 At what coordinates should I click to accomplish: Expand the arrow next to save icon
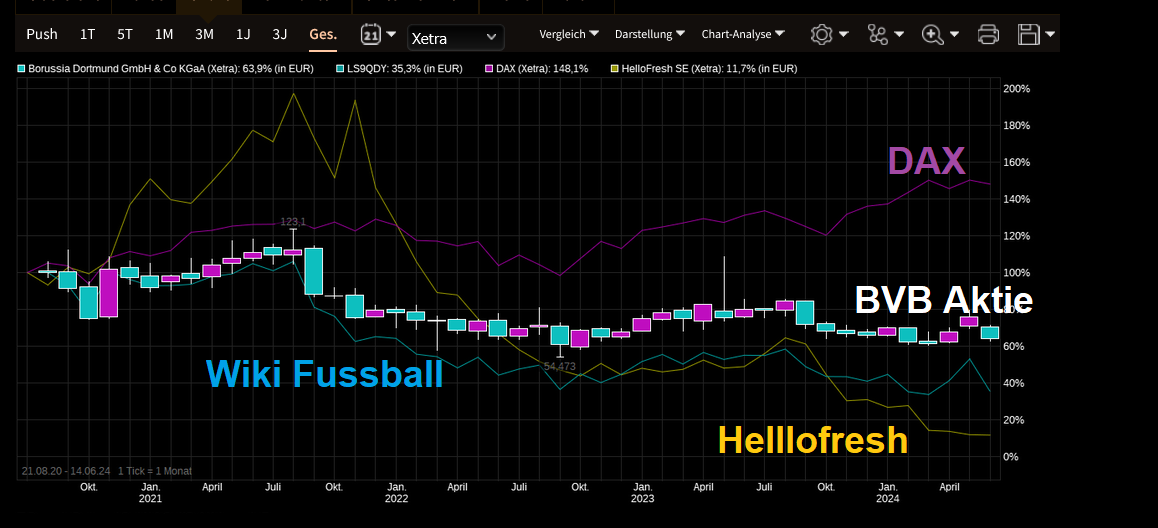point(1049,34)
